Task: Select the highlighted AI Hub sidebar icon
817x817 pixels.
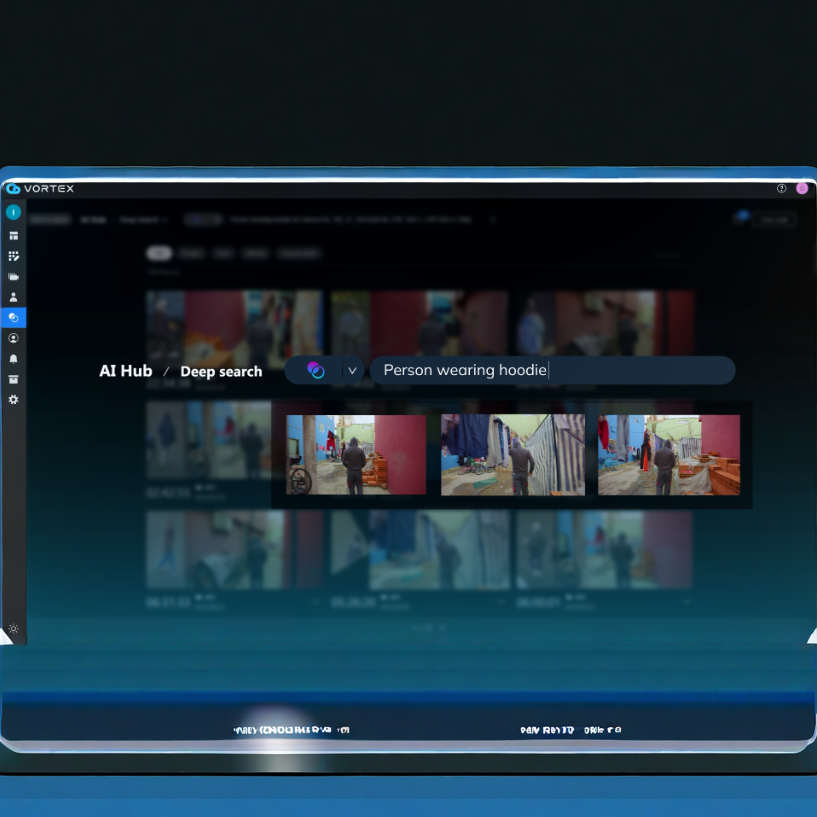Action: pos(13,317)
